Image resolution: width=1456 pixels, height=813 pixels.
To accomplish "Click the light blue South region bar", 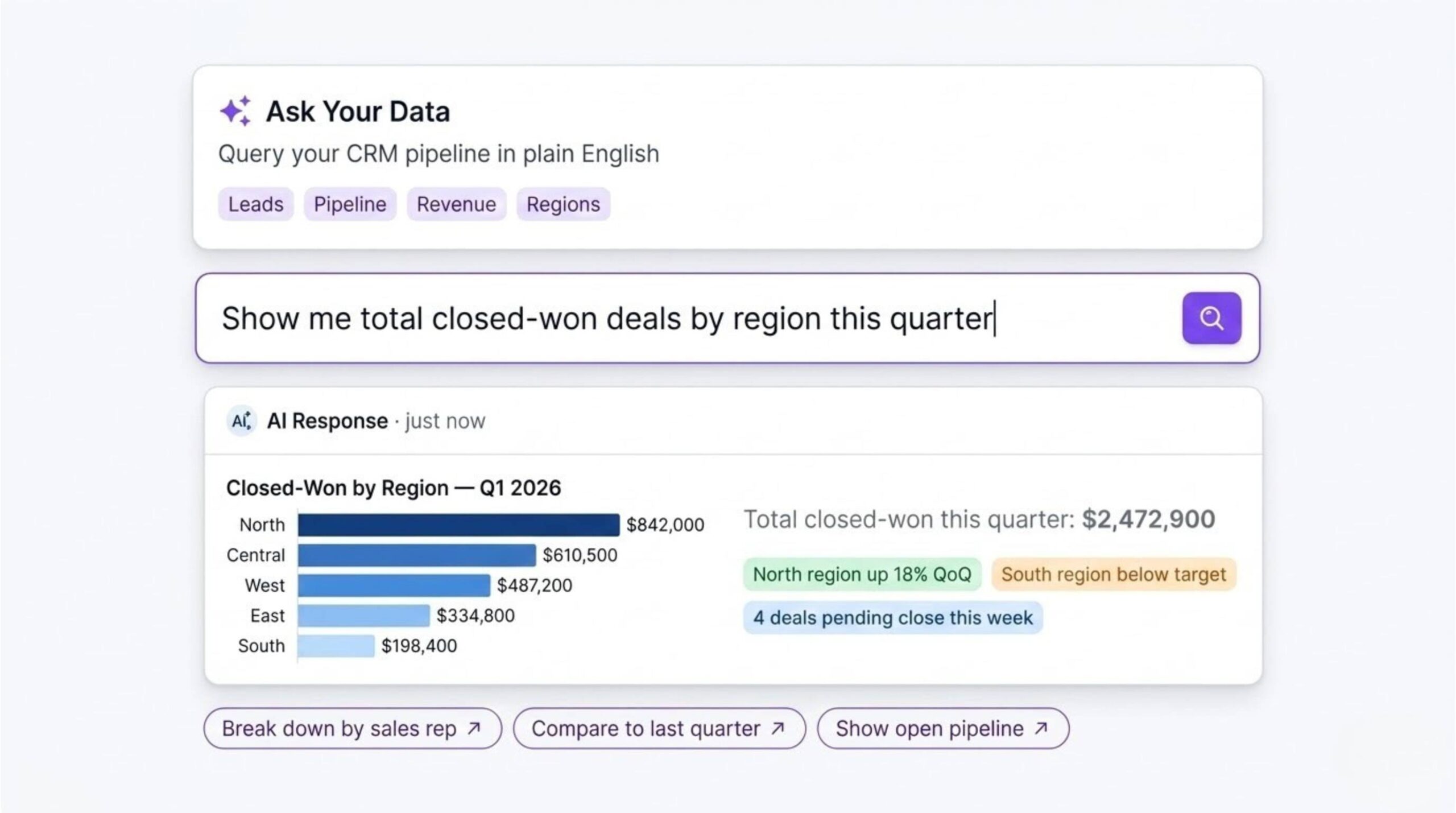I will [x=336, y=646].
